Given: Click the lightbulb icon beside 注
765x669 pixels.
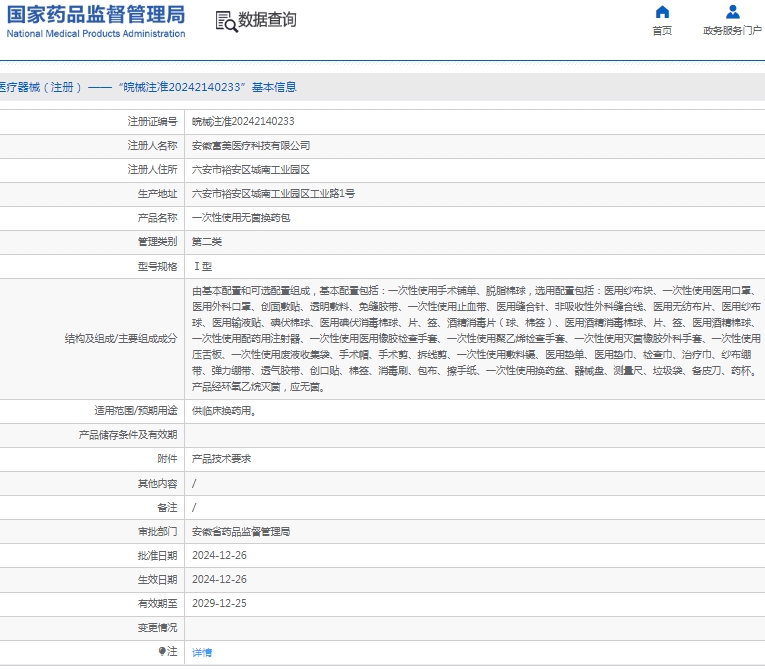Looking at the screenshot, I should click(x=162, y=651).
